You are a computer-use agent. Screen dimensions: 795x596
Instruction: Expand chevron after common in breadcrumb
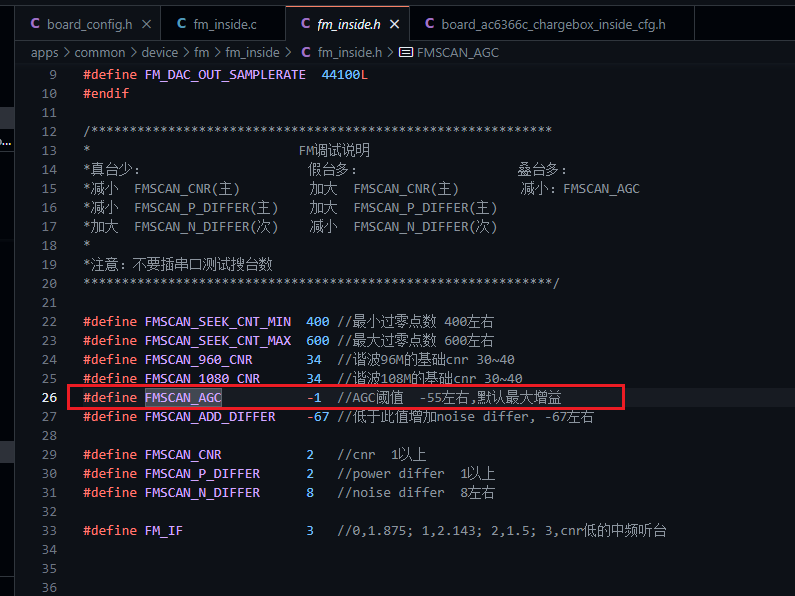point(133,53)
